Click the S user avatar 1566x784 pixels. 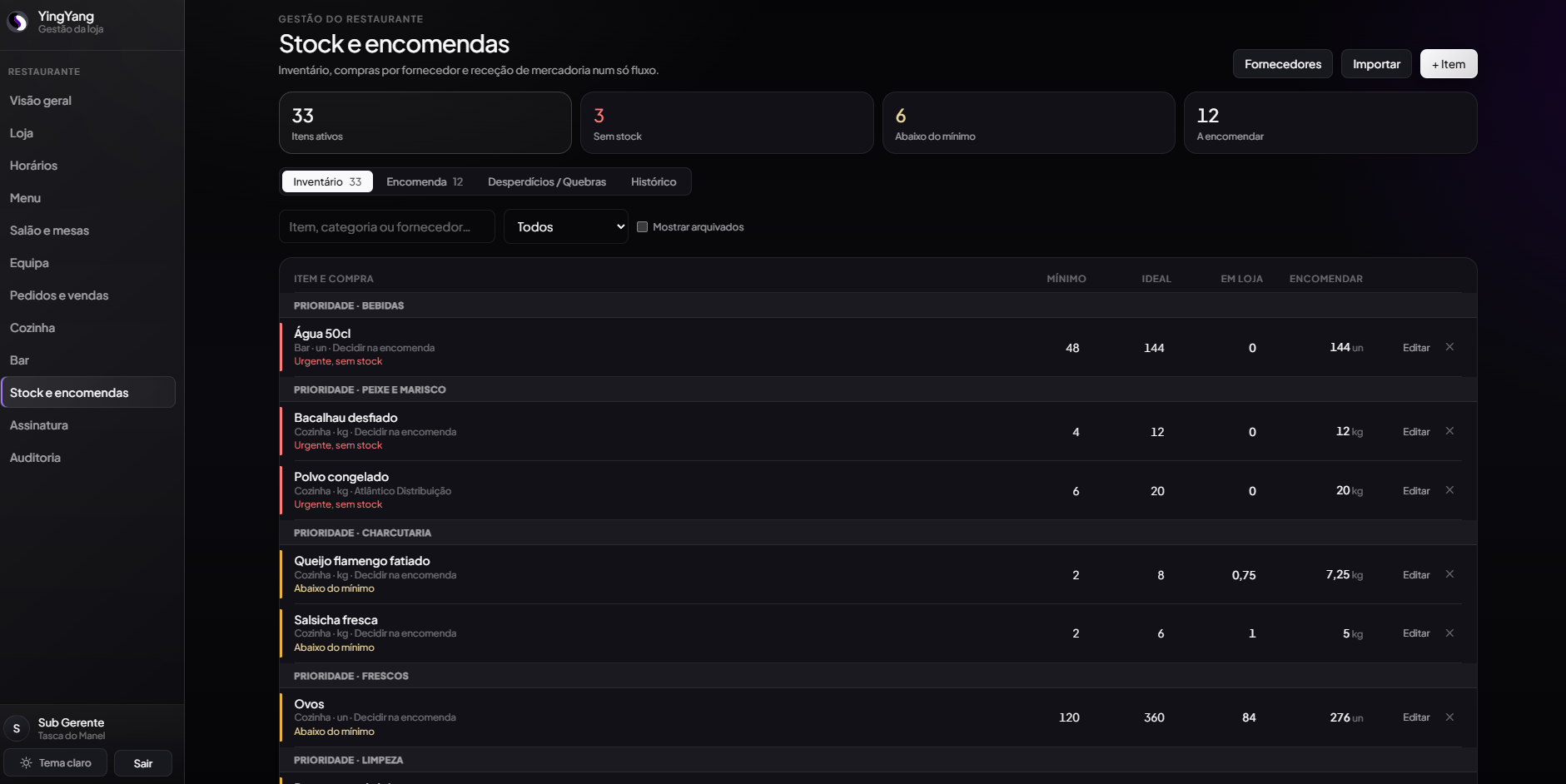point(17,728)
